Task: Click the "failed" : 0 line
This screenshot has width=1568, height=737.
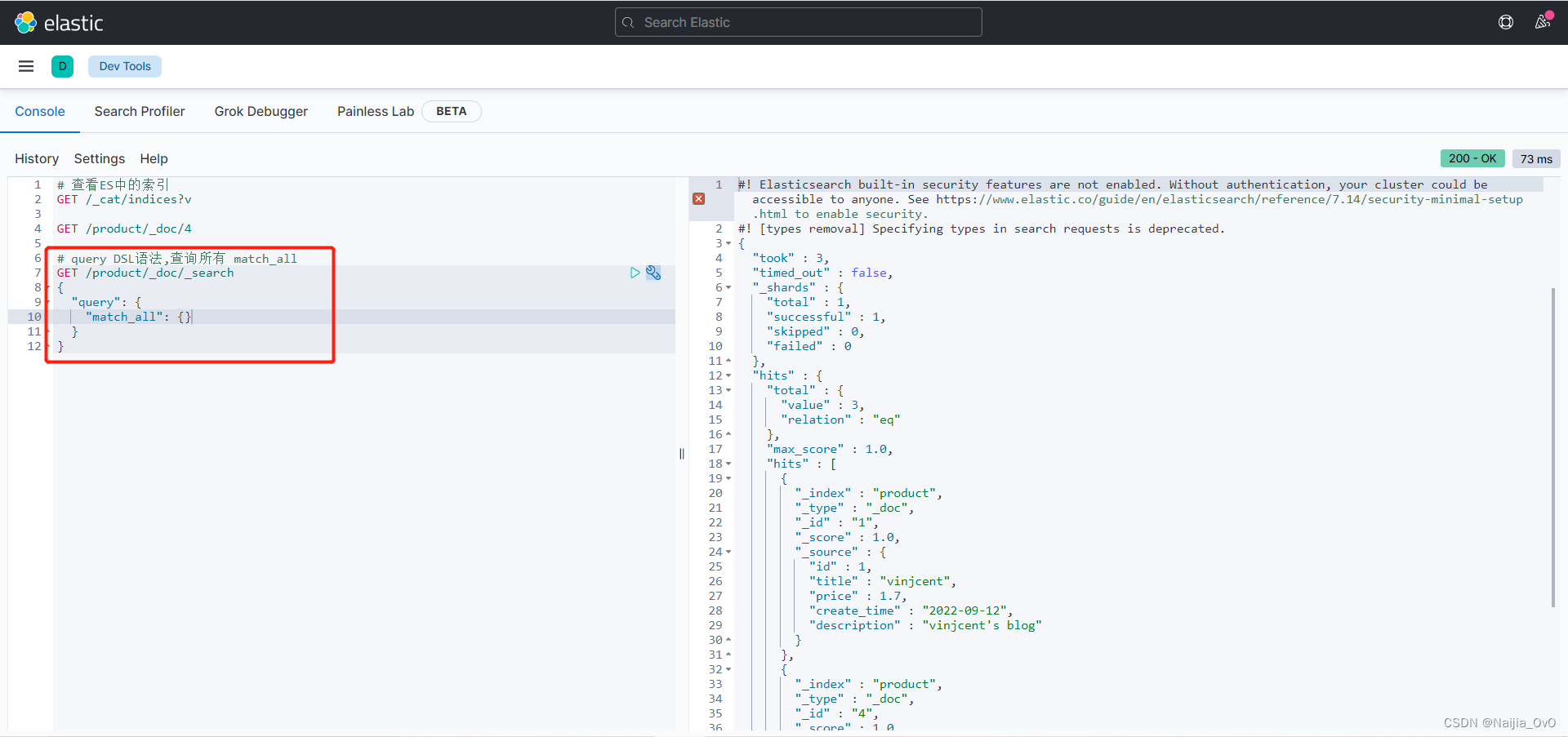Action: coord(809,346)
